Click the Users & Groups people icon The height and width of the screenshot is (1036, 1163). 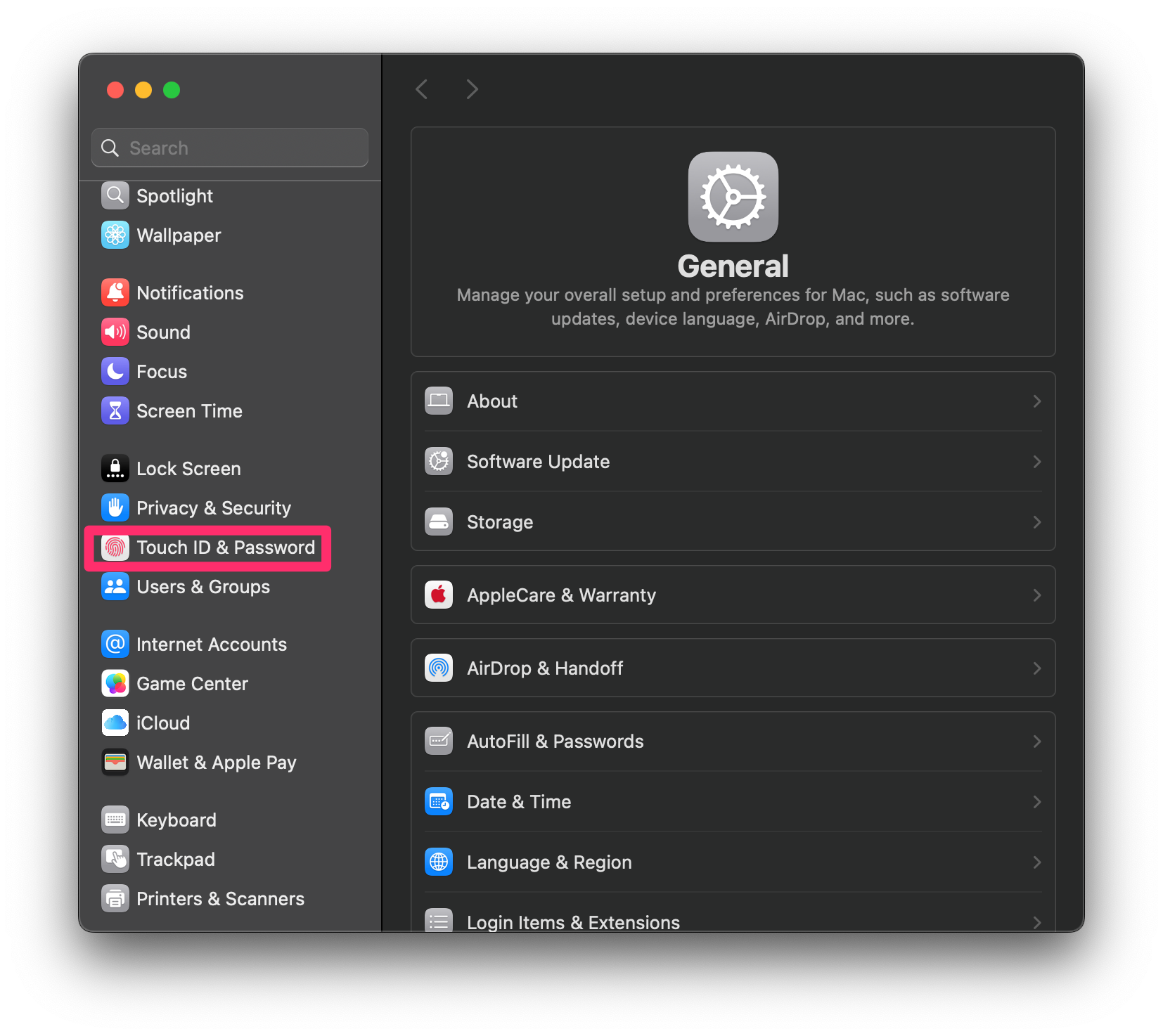(115, 586)
